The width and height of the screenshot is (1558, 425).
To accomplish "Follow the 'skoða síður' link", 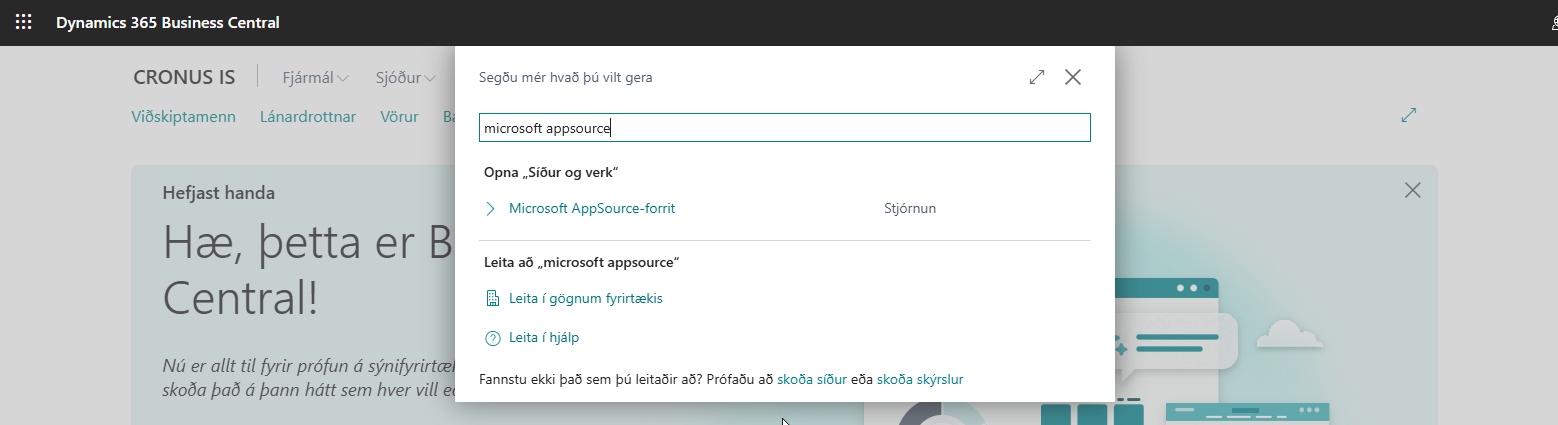I will [x=811, y=380].
